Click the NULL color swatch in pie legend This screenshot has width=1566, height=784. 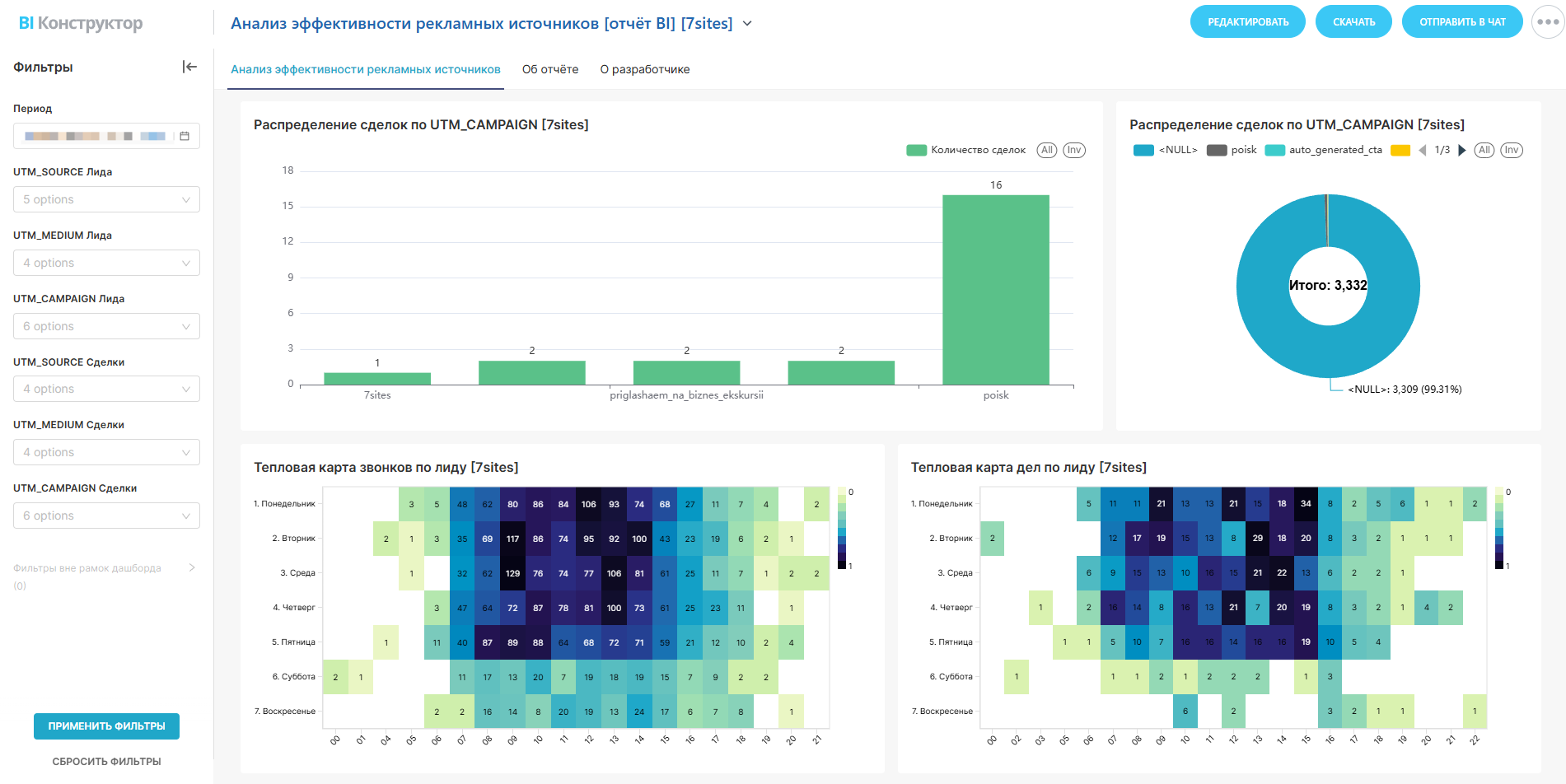(x=1143, y=150)
